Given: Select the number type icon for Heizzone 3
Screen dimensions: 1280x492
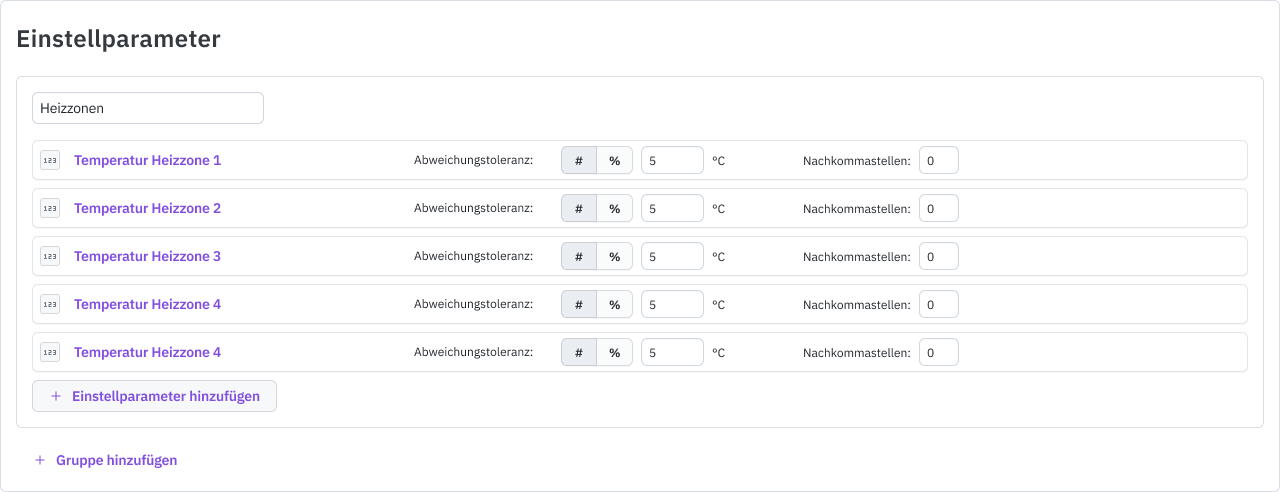Looking at the screenshot, I should coord(50,256).
